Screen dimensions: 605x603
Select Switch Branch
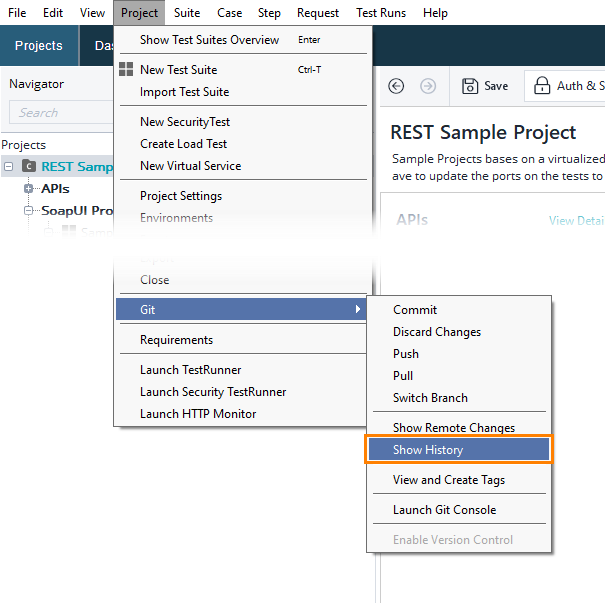[459, 398]
